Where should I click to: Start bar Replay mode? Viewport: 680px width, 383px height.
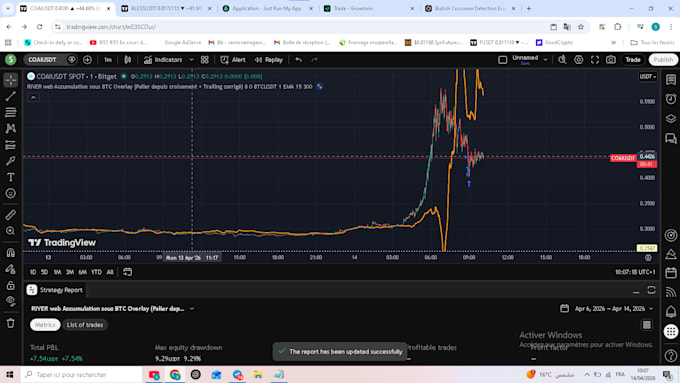(x=268, y=60)
